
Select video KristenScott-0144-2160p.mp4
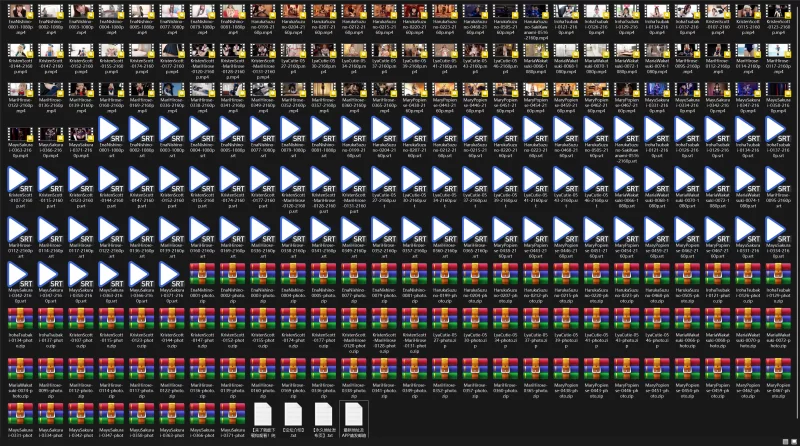point(20,59)
